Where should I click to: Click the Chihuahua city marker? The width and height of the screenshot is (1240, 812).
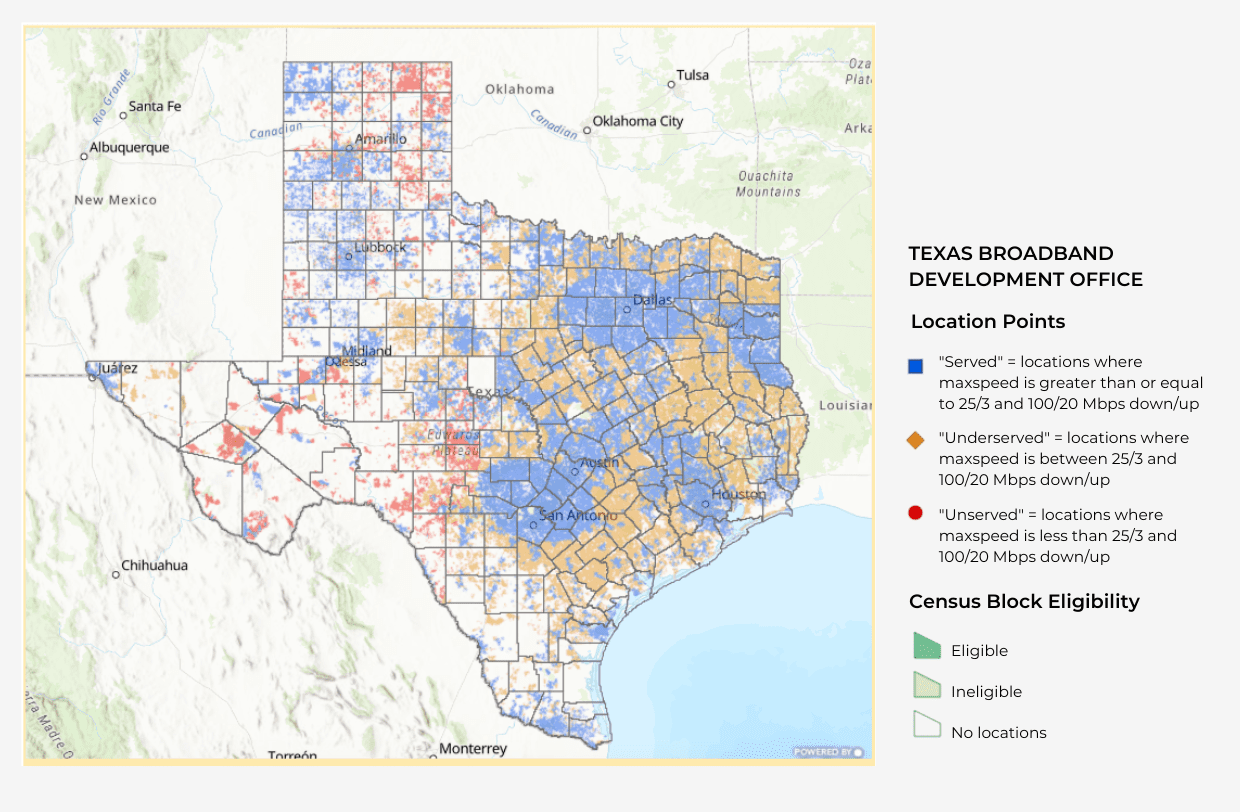115,574
